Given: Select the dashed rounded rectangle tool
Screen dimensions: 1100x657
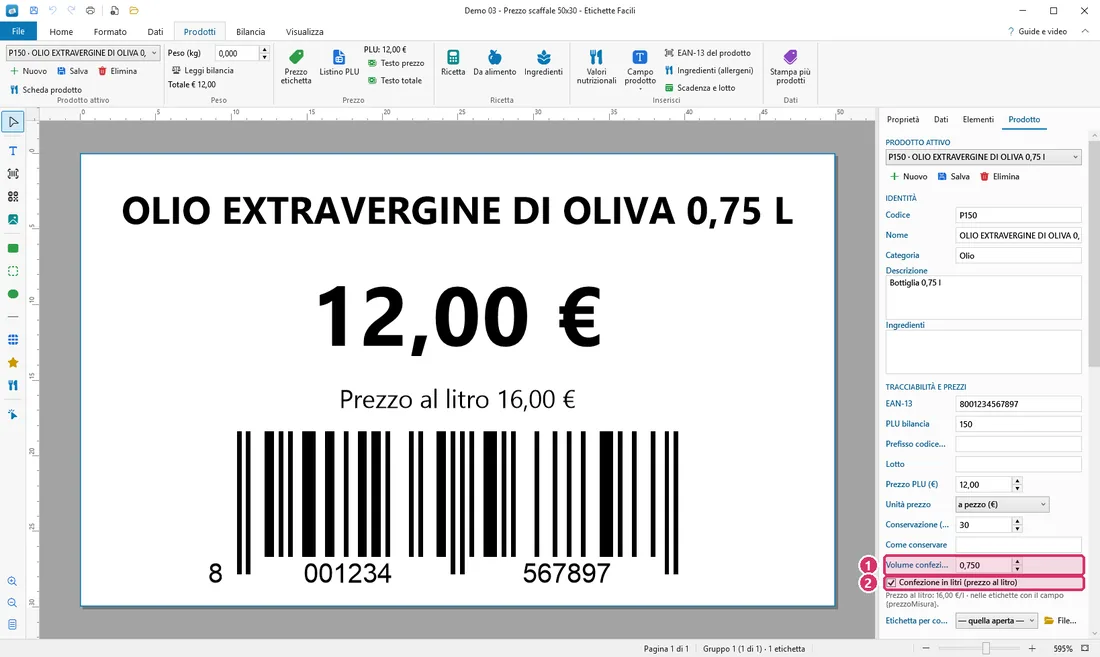Looking at the screenshot, I should pos(13,271).
